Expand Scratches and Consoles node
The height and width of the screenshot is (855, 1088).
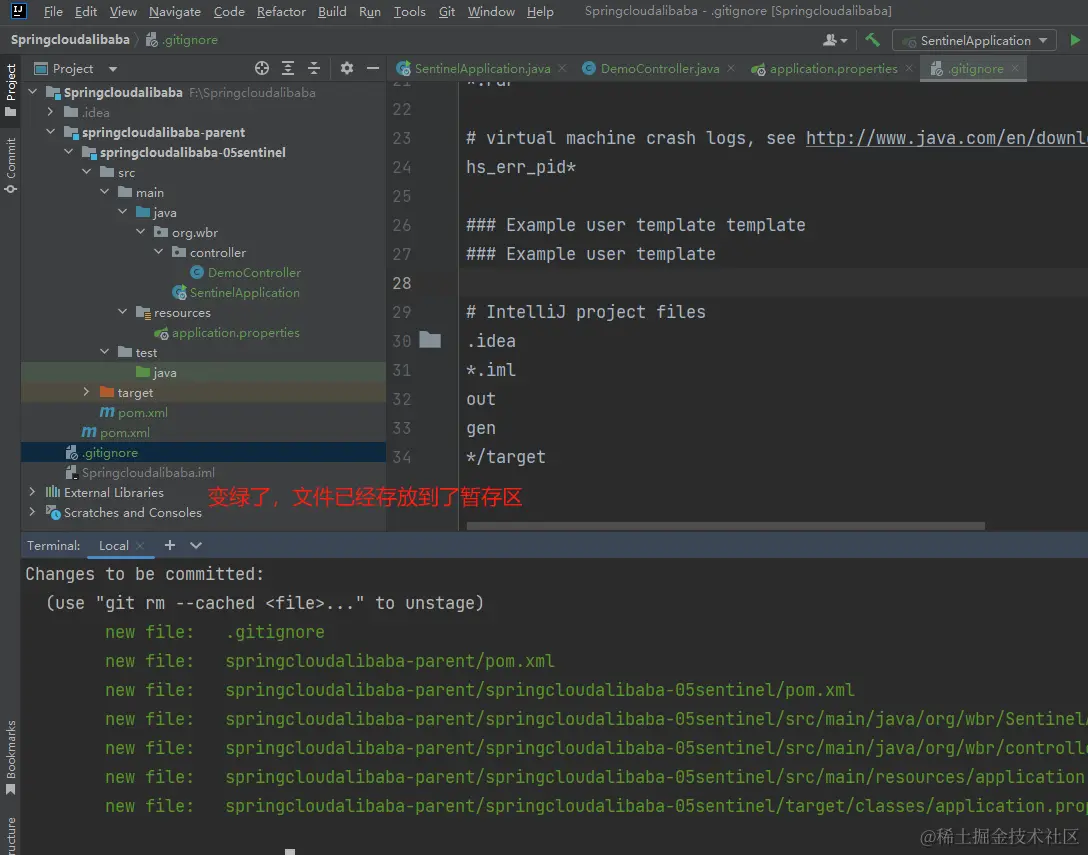tap(32, 512)
